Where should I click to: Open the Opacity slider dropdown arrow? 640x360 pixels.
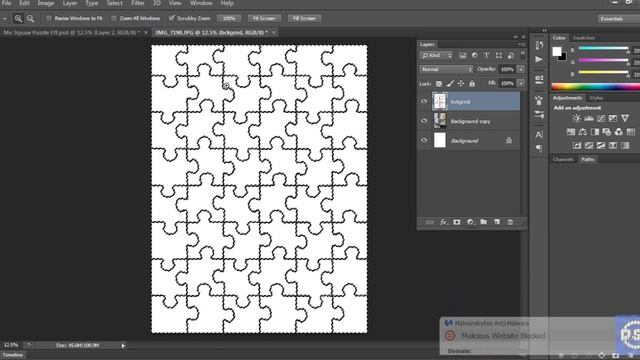coord(521,69)
